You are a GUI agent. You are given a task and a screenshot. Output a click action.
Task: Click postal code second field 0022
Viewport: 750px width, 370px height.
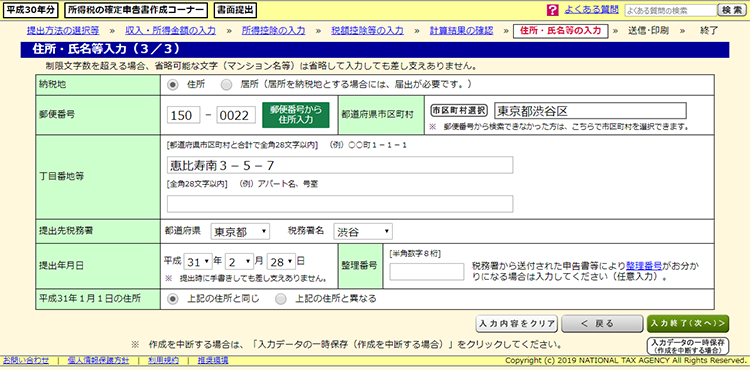(x=236, y=115)
